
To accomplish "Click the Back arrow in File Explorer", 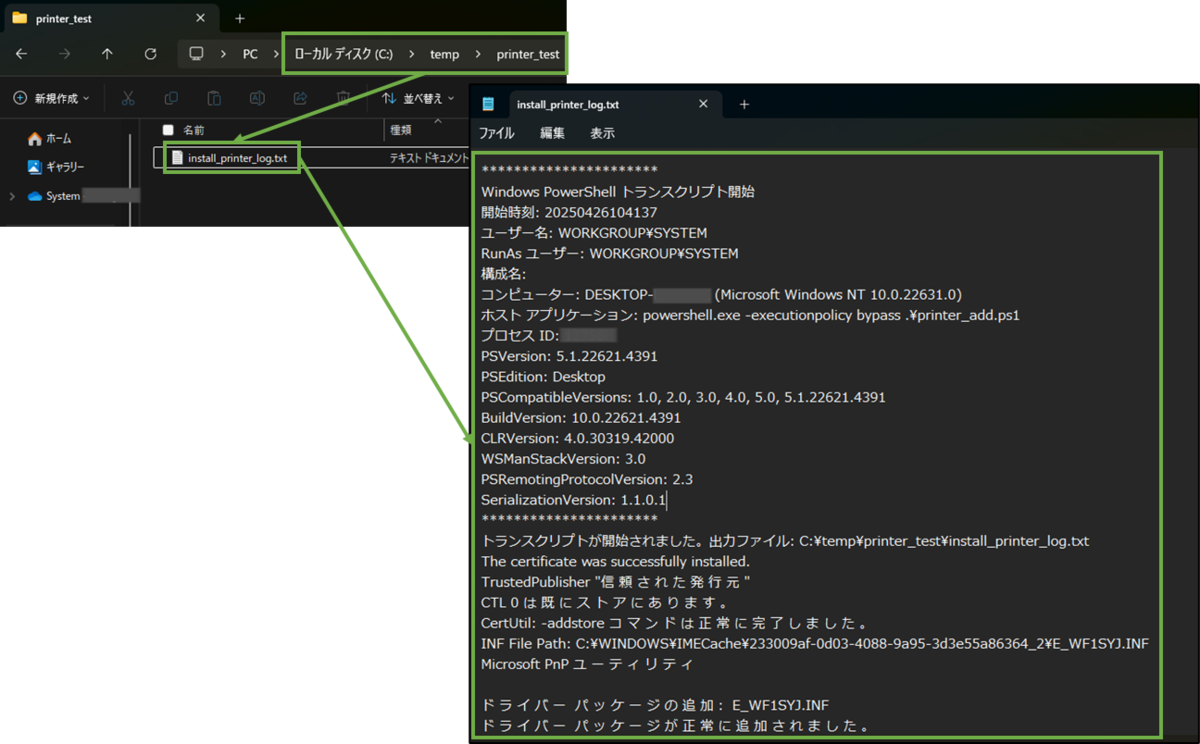I will click(22, 54).
